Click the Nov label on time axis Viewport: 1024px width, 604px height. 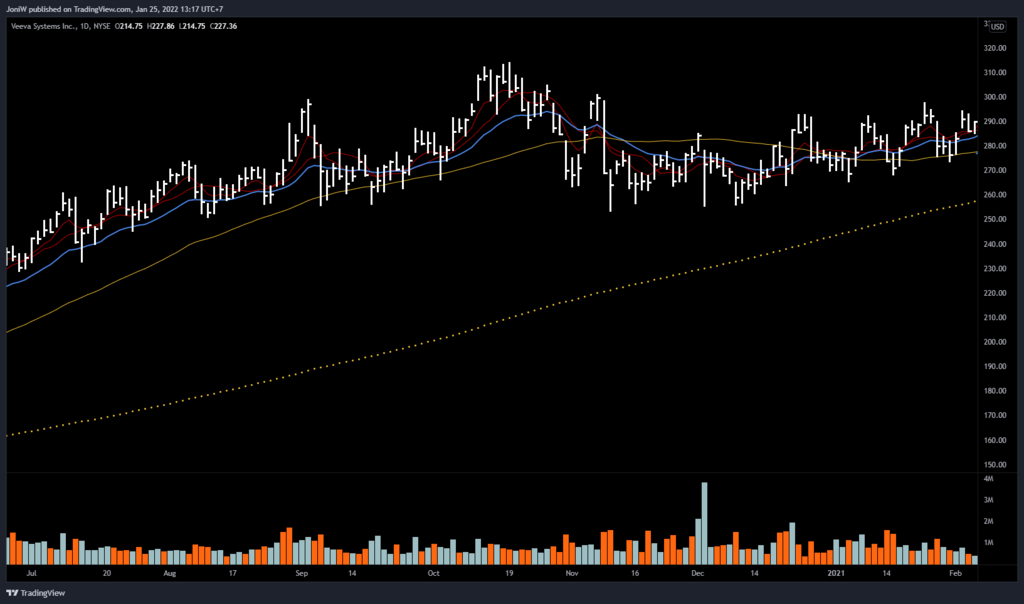(x=571, y=576)
